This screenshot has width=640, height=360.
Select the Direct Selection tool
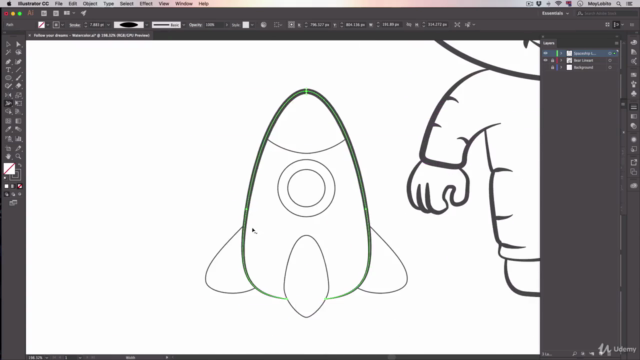point(18,44)
